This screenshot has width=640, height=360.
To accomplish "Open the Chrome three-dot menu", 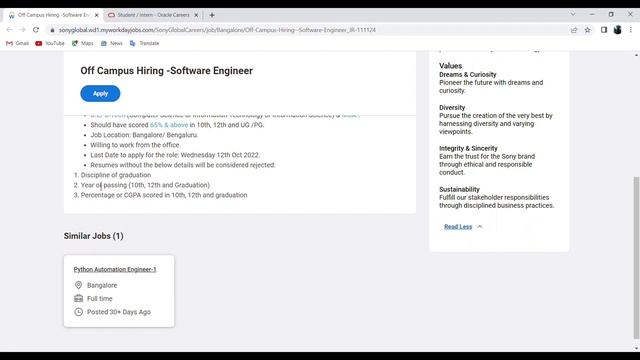I will (x=631, y=30).
